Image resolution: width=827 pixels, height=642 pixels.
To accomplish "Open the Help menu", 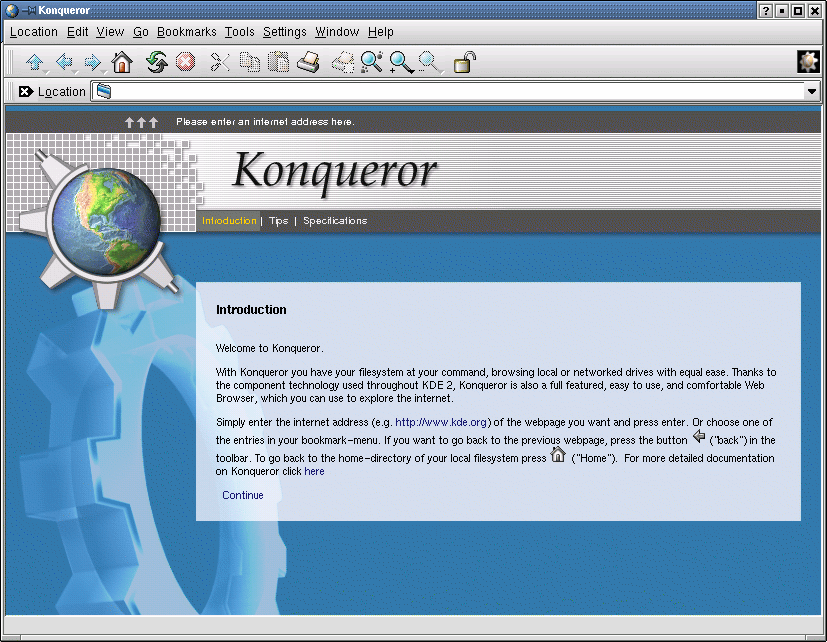I will (x=381, y=32).
